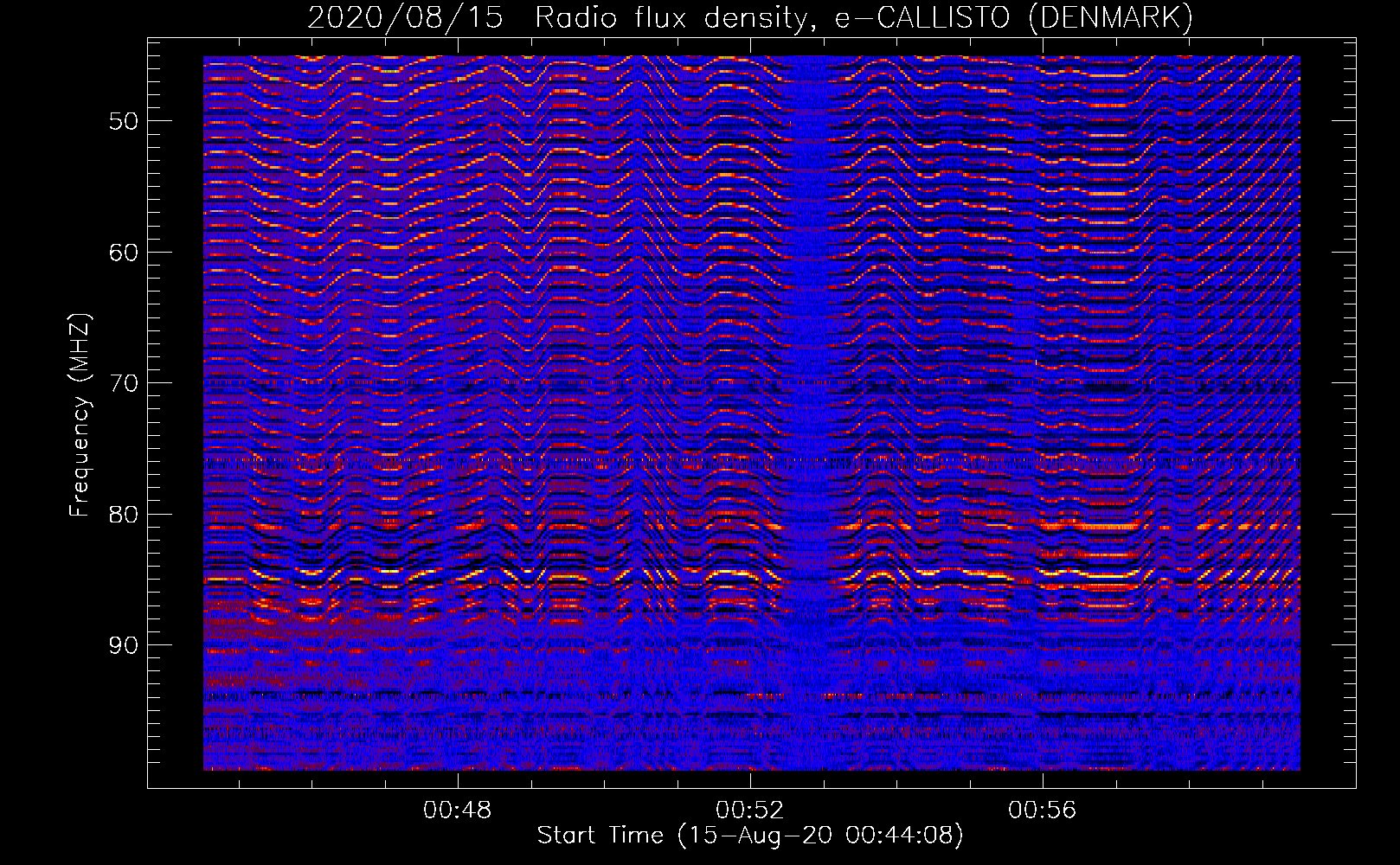This screenshot has height=865, width=1400.
Task: Click the 00:56 time tick label
Action: pyautogui.click(x=1042, y=810)
